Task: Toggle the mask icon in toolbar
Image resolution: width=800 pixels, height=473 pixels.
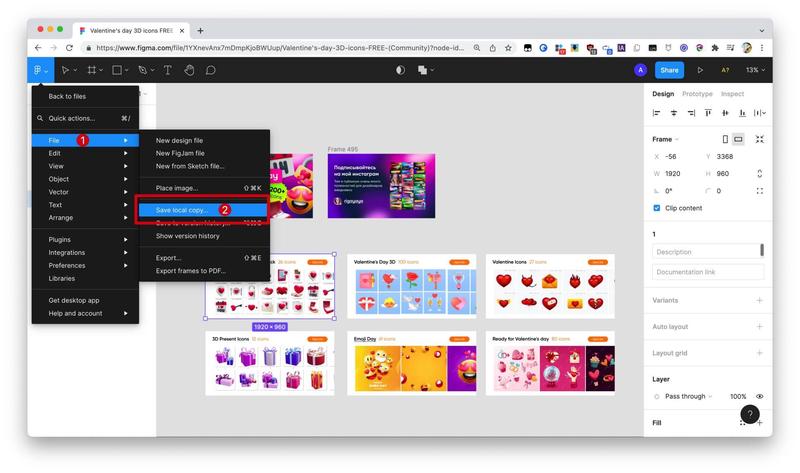Action: click(401, 70)
